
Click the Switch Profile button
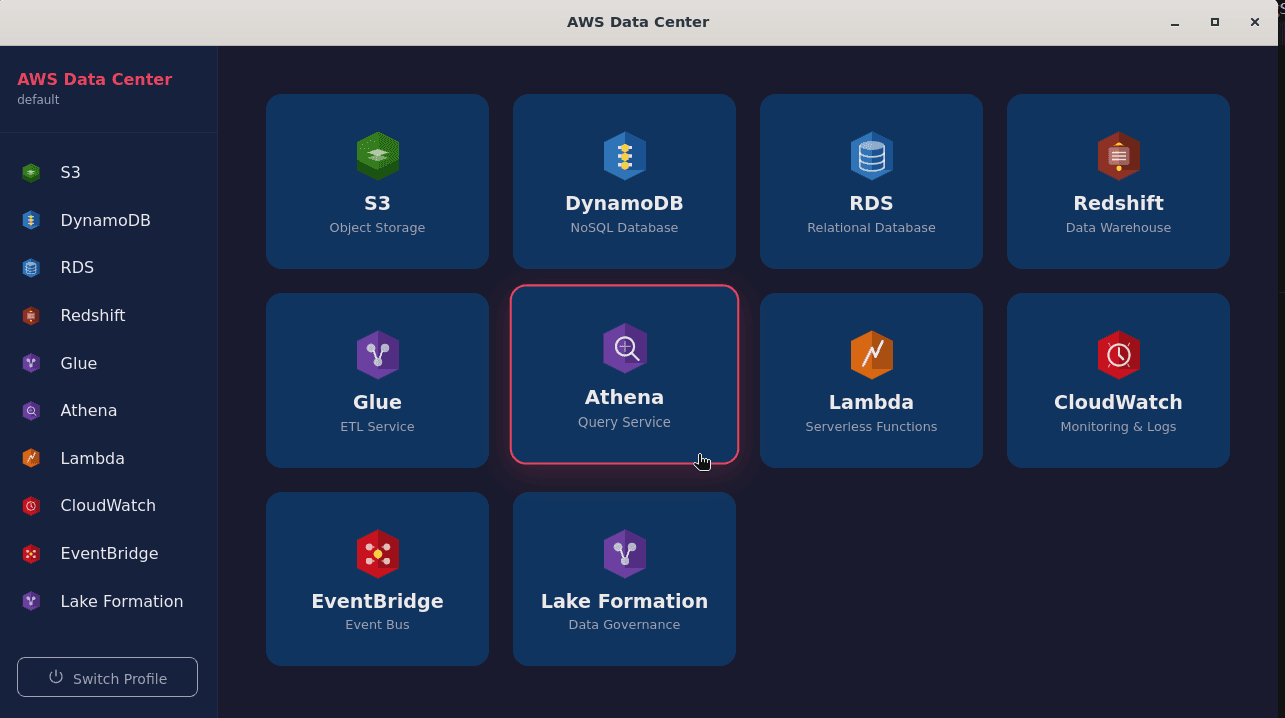point(108,677)
